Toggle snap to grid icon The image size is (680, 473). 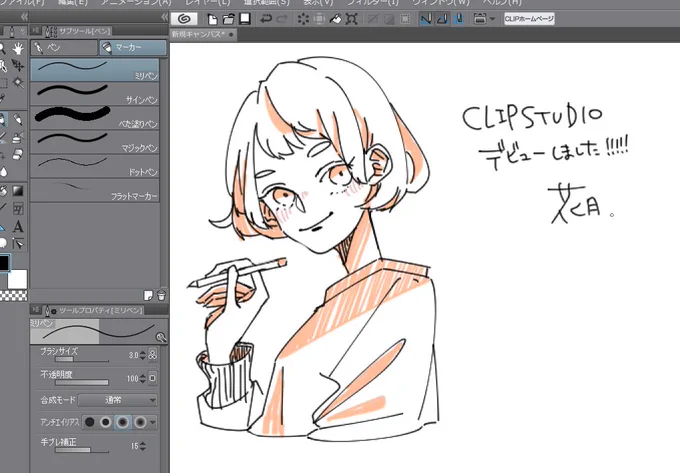(x=459, y=19)
